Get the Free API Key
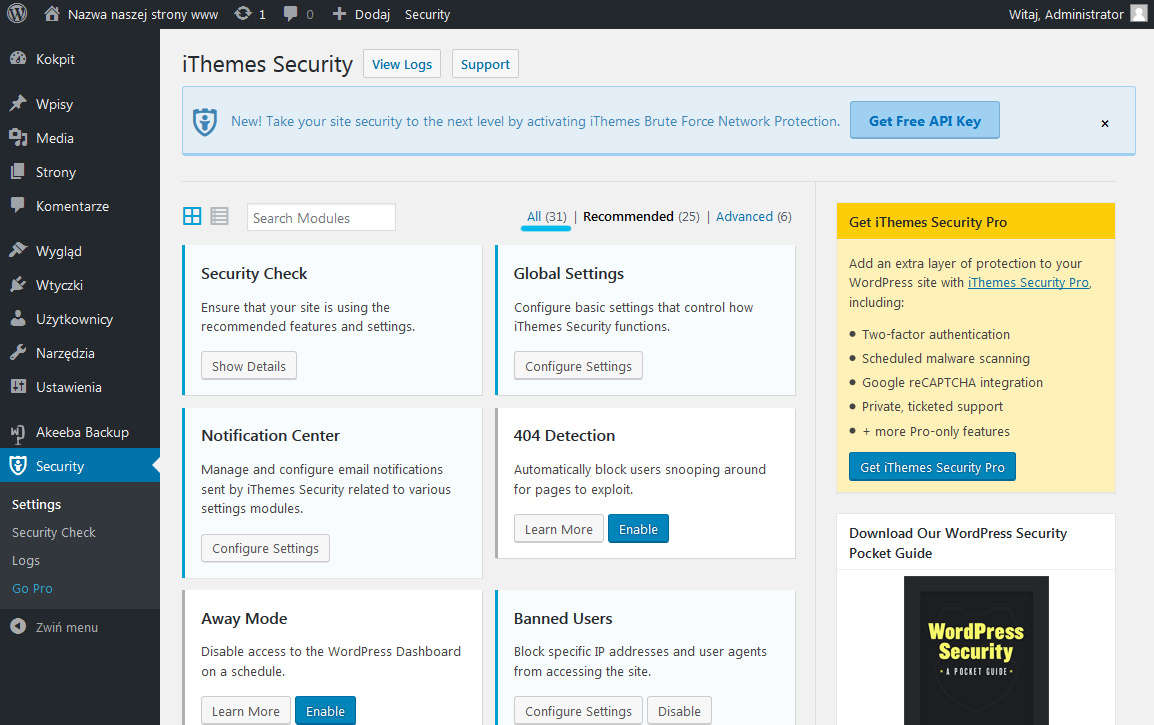Viewport: 1154px width, 725px height. click(924, 121)
